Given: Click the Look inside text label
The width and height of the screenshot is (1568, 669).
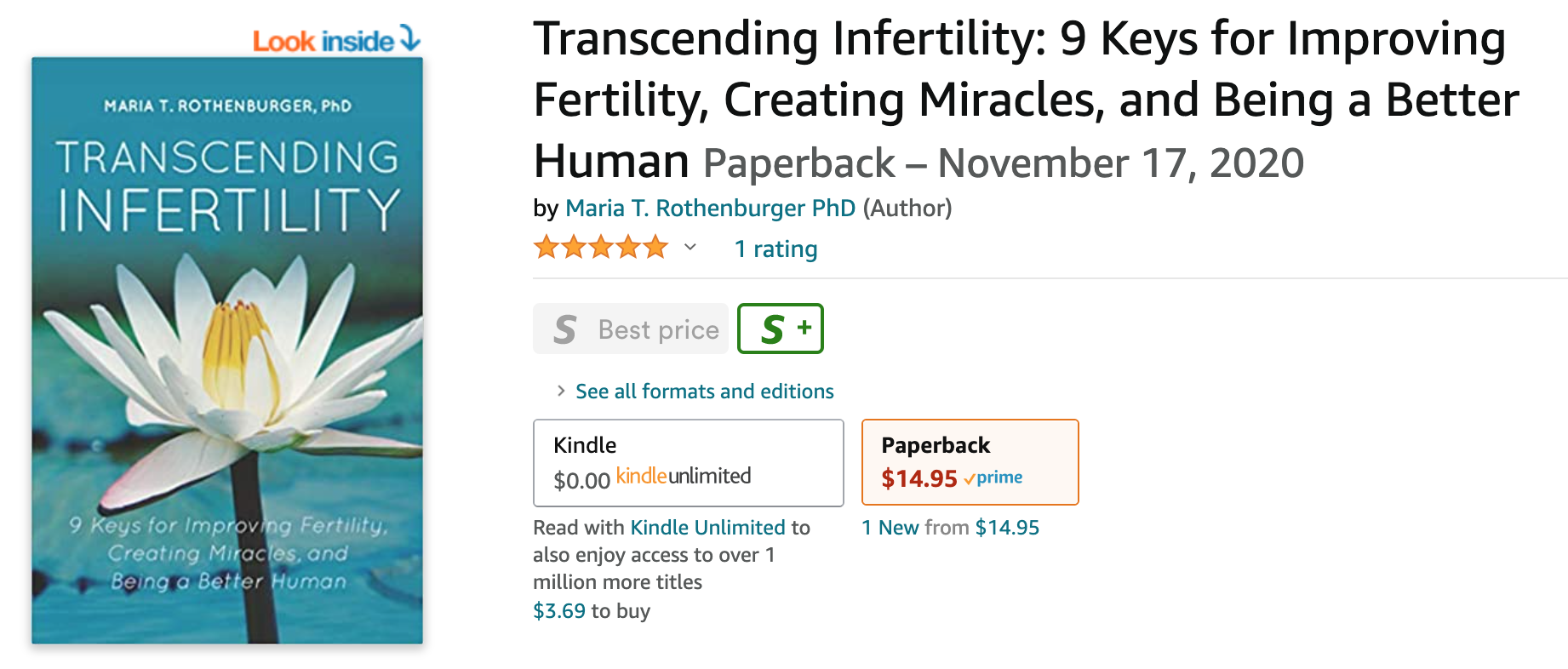Looking at the screenshot, I should point(323,41).
